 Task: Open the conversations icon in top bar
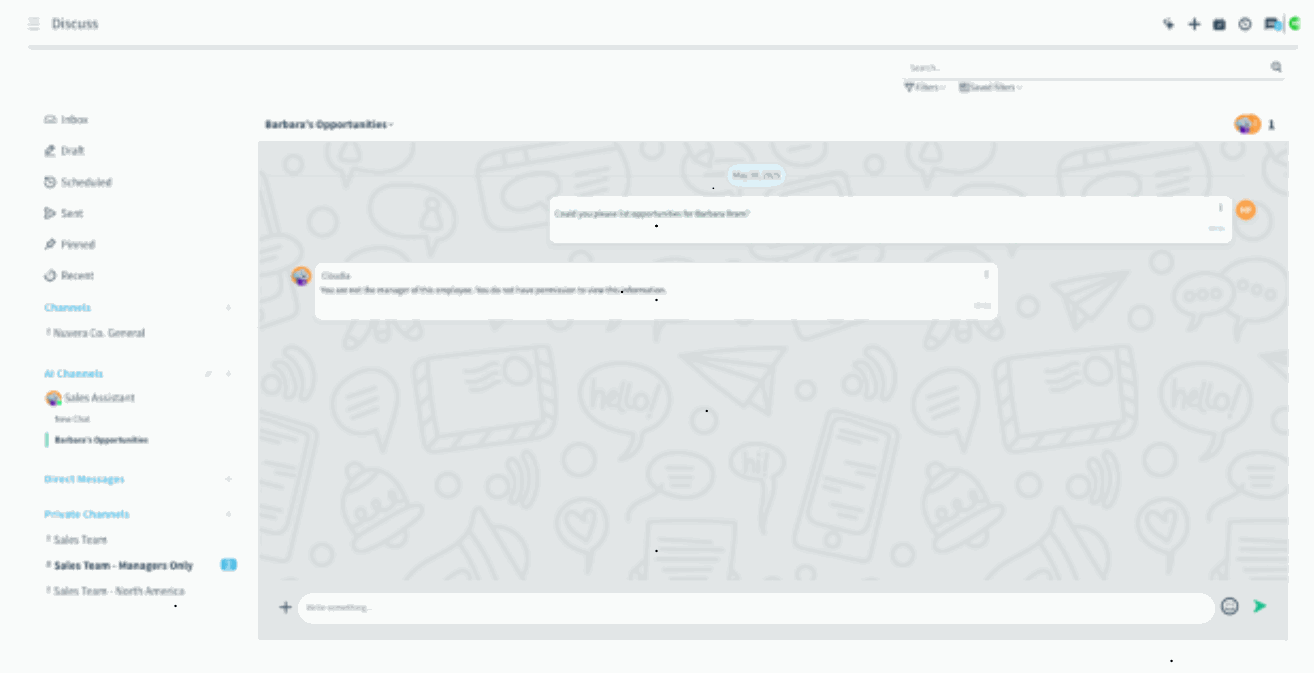(1271, 24)
